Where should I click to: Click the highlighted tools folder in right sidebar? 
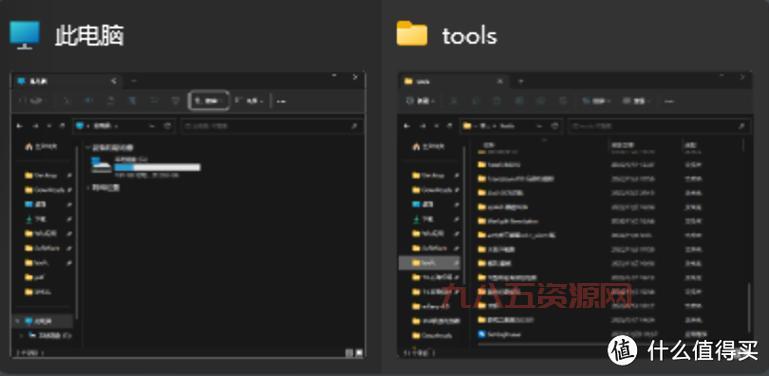point(430,263)
